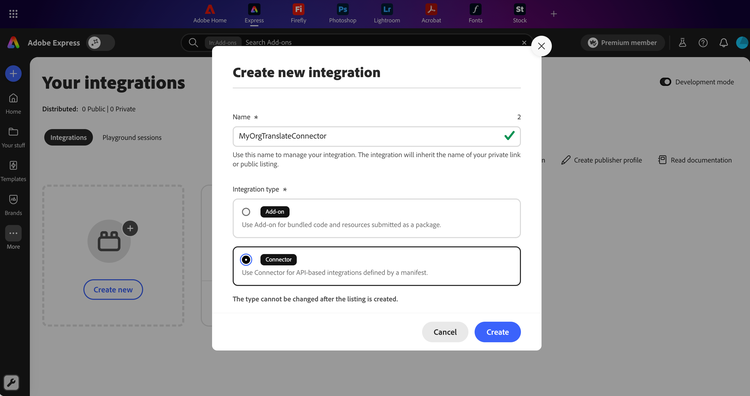The image size is (750, 396).
Task: Toggle the switch beside Adobe Express title
Action: (x=100, y=43)
